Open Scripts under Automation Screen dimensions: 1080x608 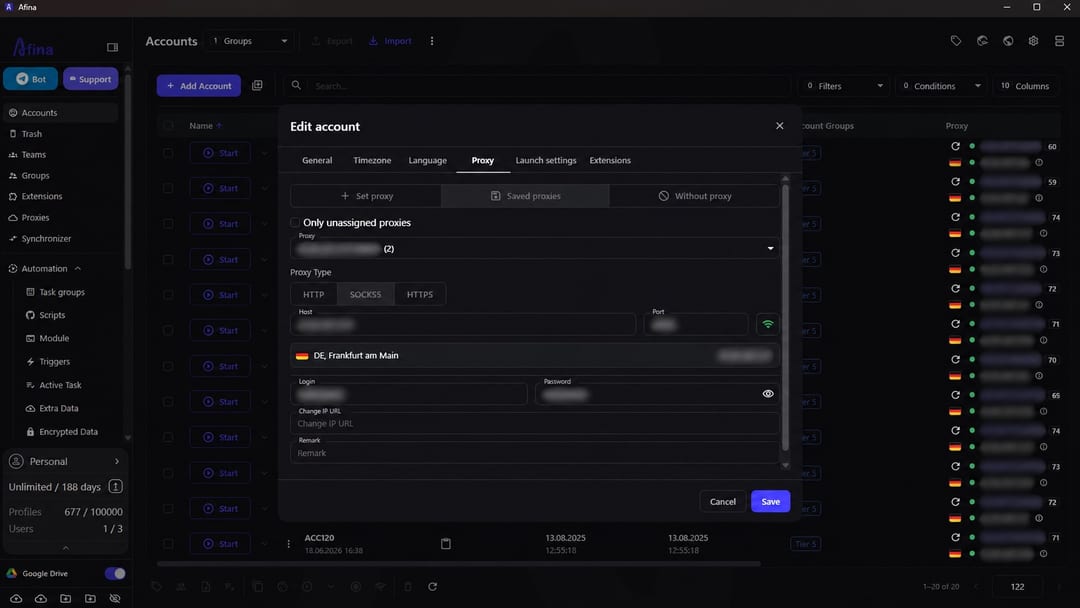pos(52,315)
